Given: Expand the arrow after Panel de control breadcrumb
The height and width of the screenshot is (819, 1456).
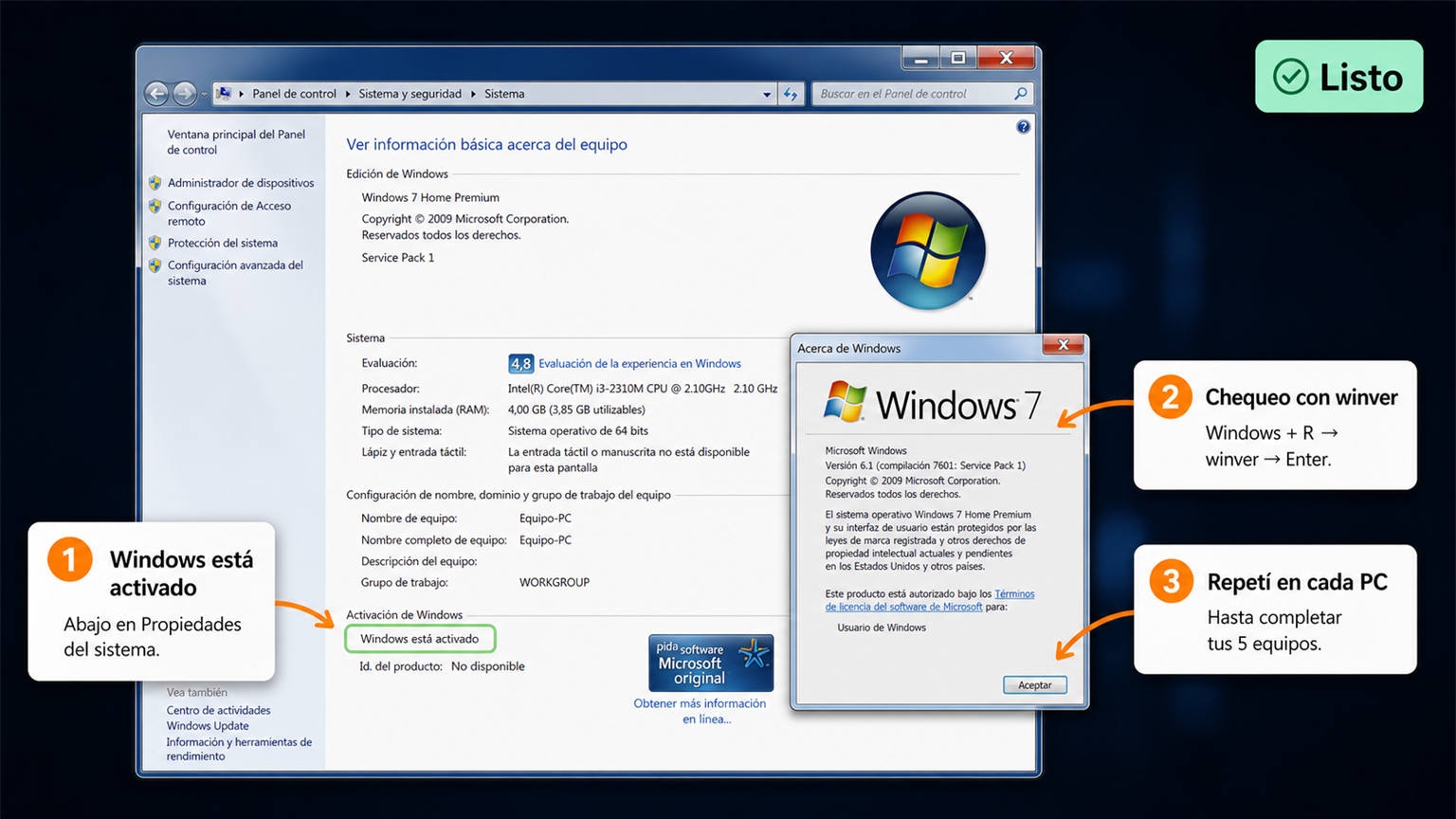Looking at the screenshot, I should (348, 94).
